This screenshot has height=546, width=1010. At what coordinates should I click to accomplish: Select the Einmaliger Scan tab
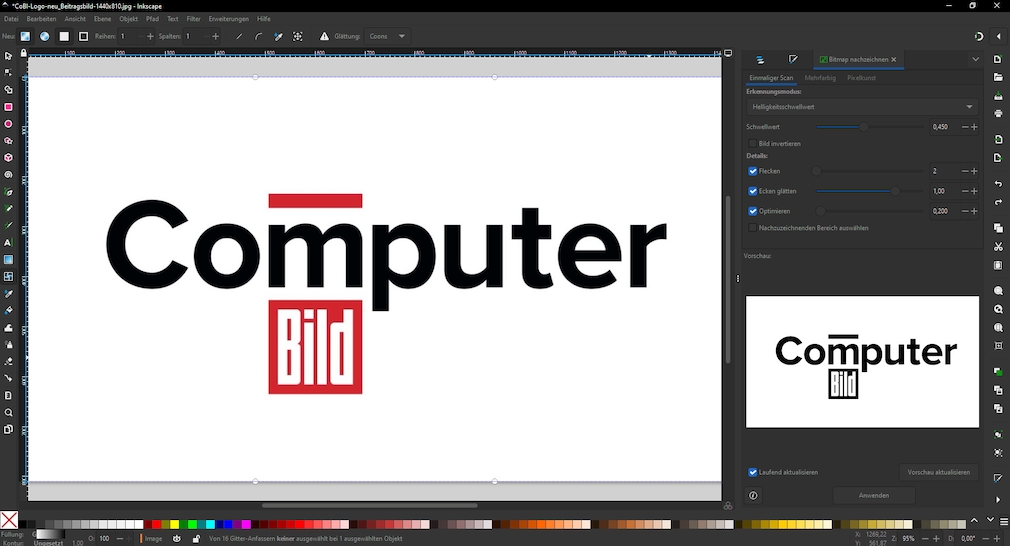(x=771, y=78)
